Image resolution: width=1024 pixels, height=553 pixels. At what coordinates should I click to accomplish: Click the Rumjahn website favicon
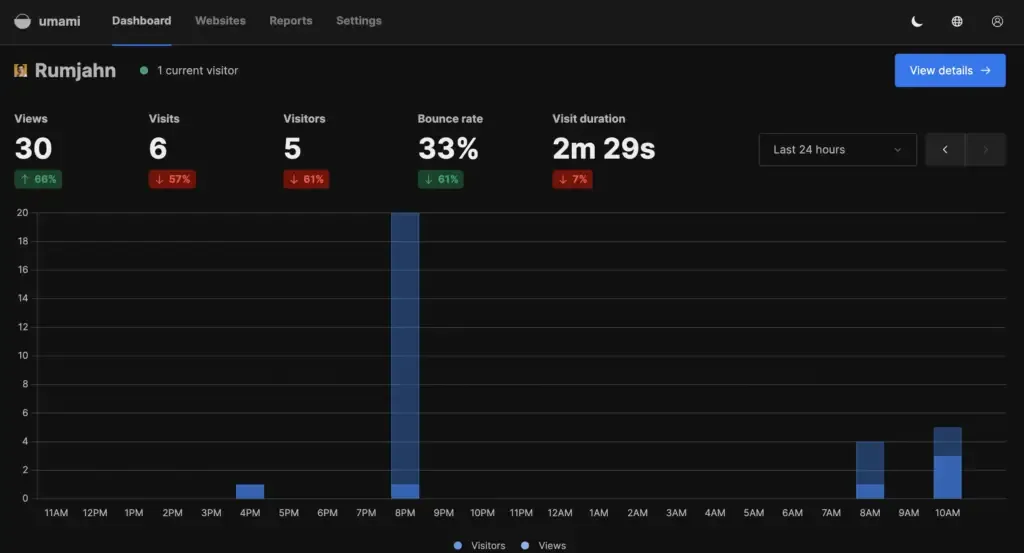point(21,71)
